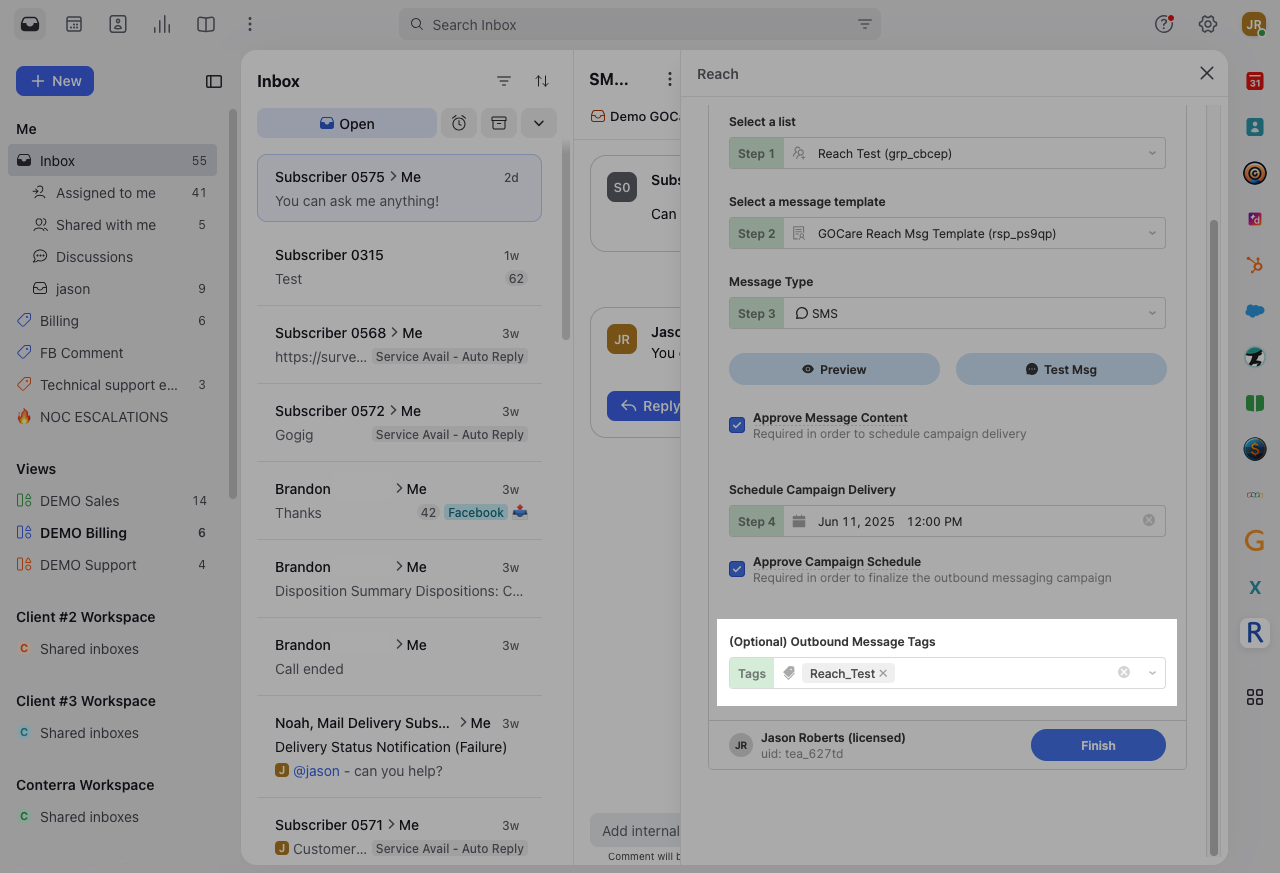
Task: Open NOC ESCALATIONS in sidebar
Action: [x=112, y=417]
